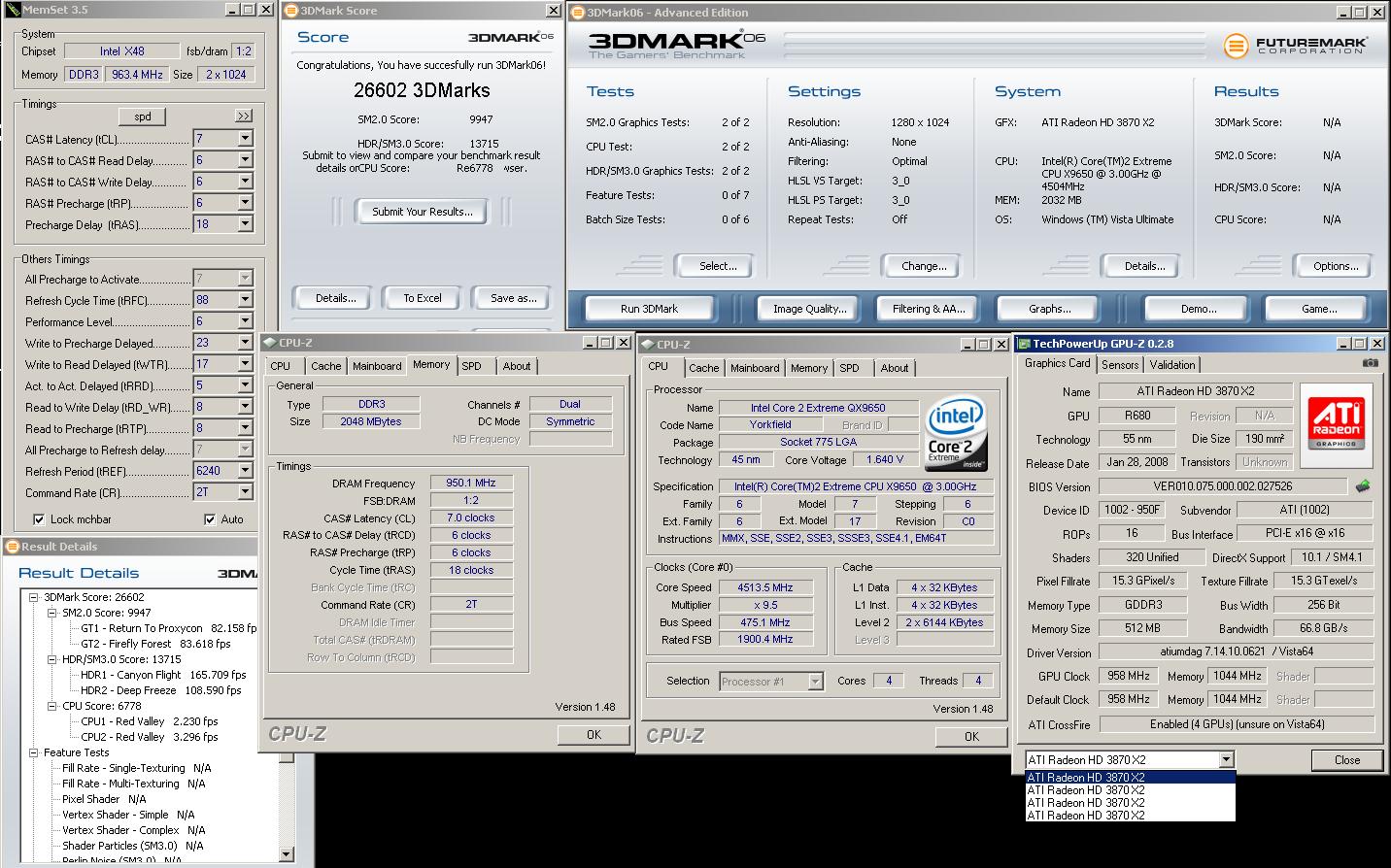Image resolution: width=1391 pixels, height=868 pixels.
Task: Open the CAS# Latency (tCL) dropdown
Action: 245,139
